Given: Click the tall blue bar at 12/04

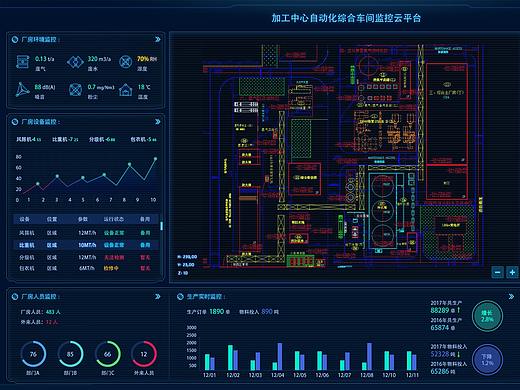Looking at the screenshot, I should pyautogui.click(x=280, y=357).
